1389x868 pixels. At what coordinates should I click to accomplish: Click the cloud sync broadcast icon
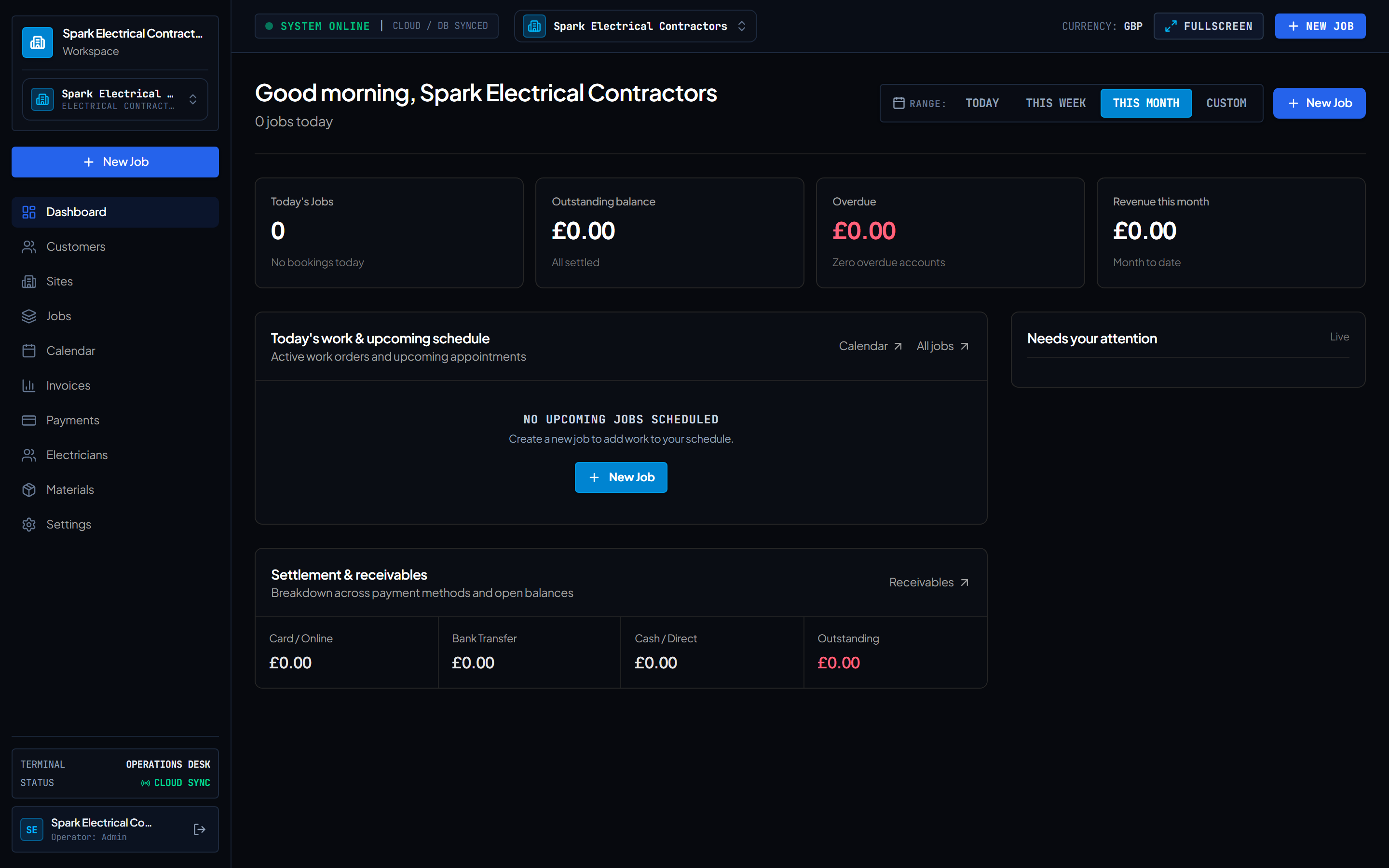pos(146,783)
